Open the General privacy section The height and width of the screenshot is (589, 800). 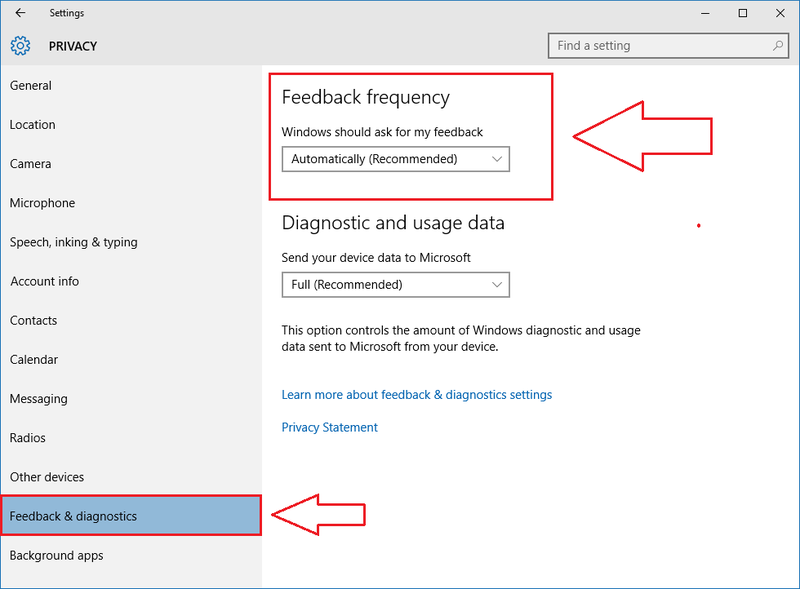[31, 85]
